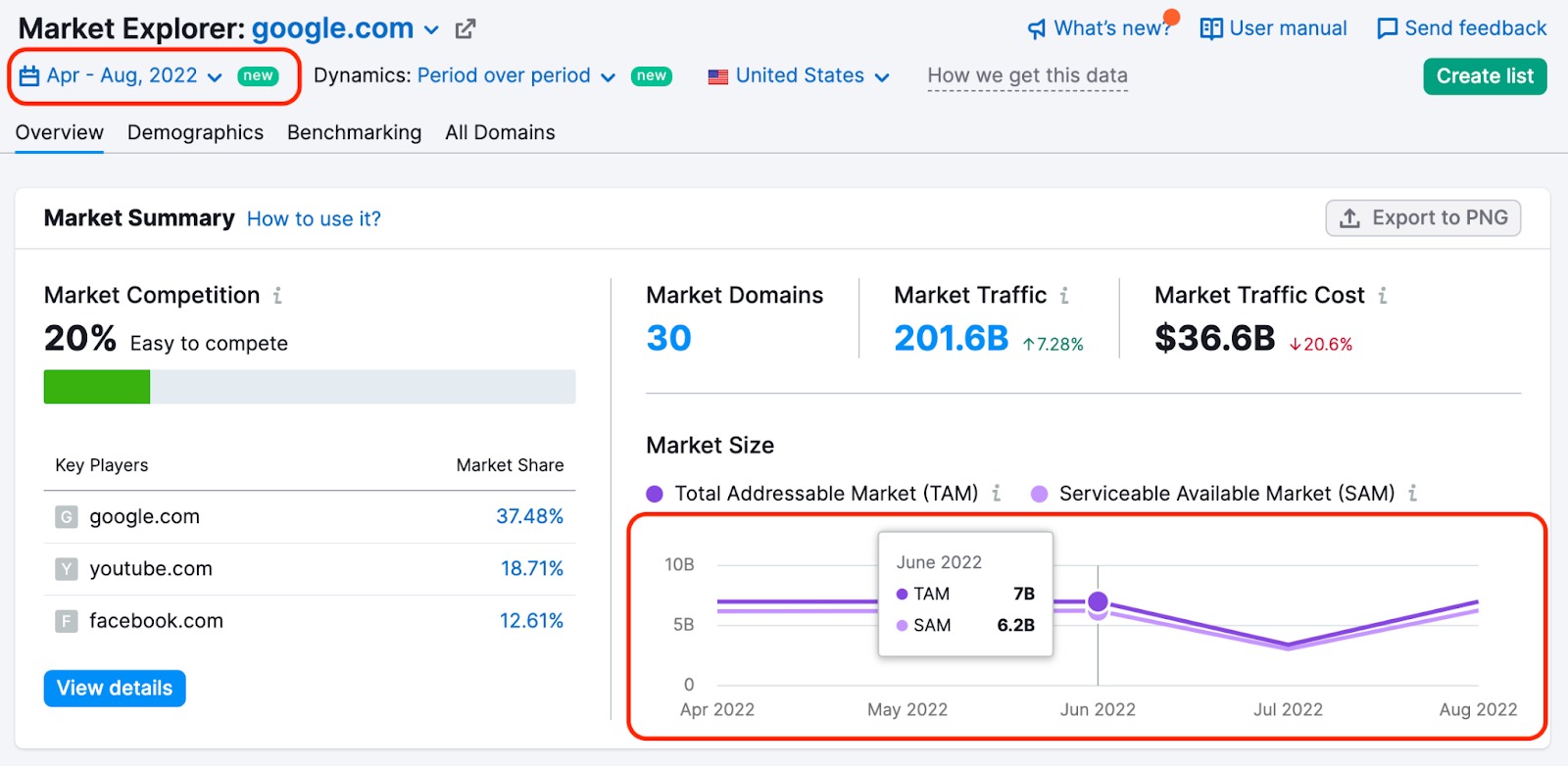Screen dimensions: 1568x766
Task: Open google.com in external link icon
Action: pyautogui.click(x=465, y=29)
